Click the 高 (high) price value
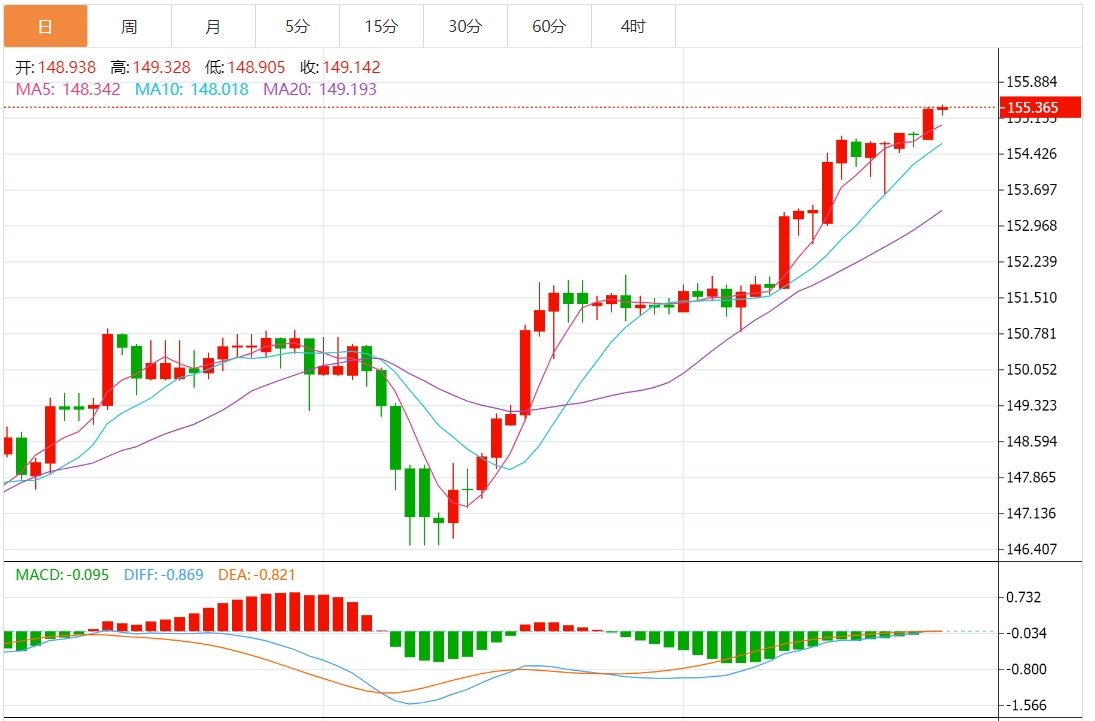 [160, 68]
